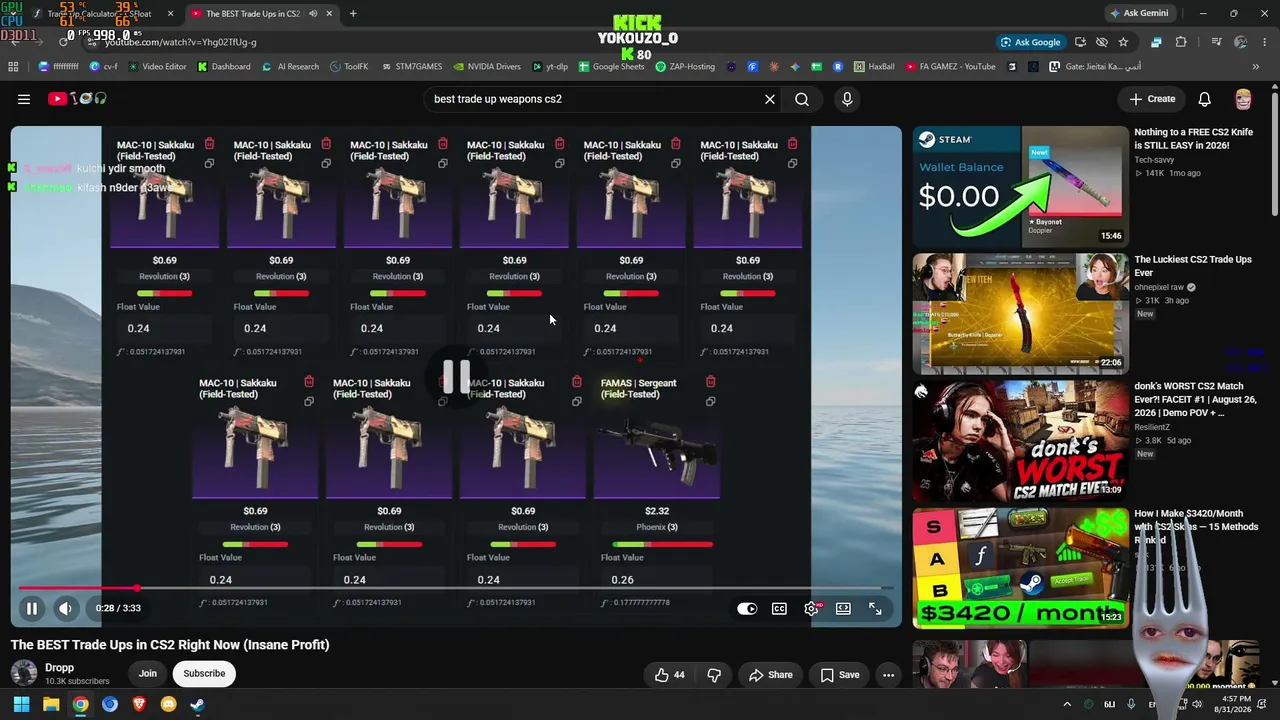Toggle the autoplay switch
This screenshot has width=1280, height=720.
[x=747, y=608]
